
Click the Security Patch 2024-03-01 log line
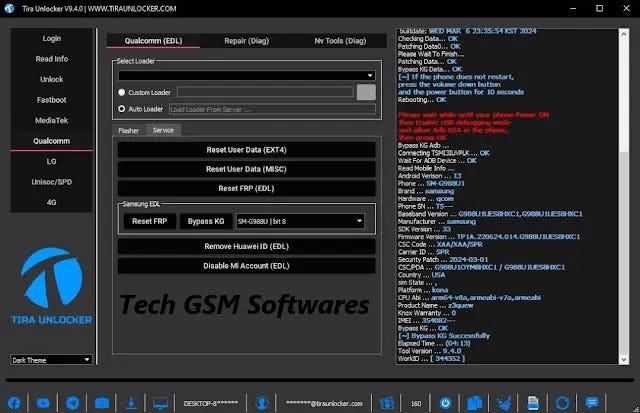[443, 260]
